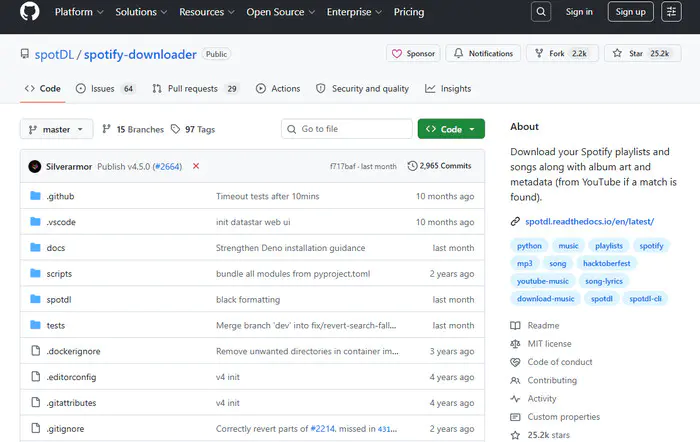Switch to the Code tab
The height and width of the screenshot is (442, 700).
[43, 89]
